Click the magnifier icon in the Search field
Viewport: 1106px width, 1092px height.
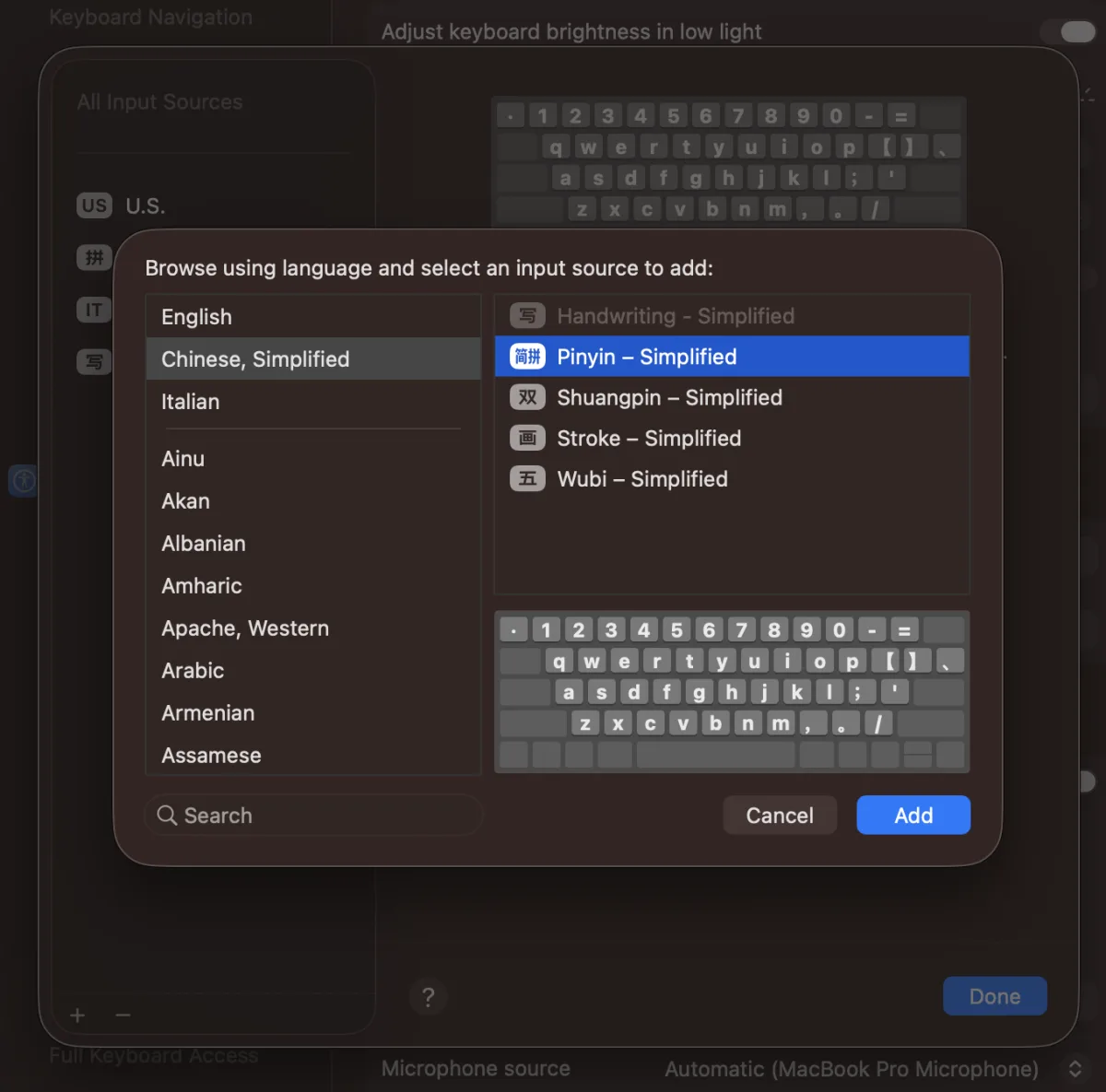(x=167, y=816)
